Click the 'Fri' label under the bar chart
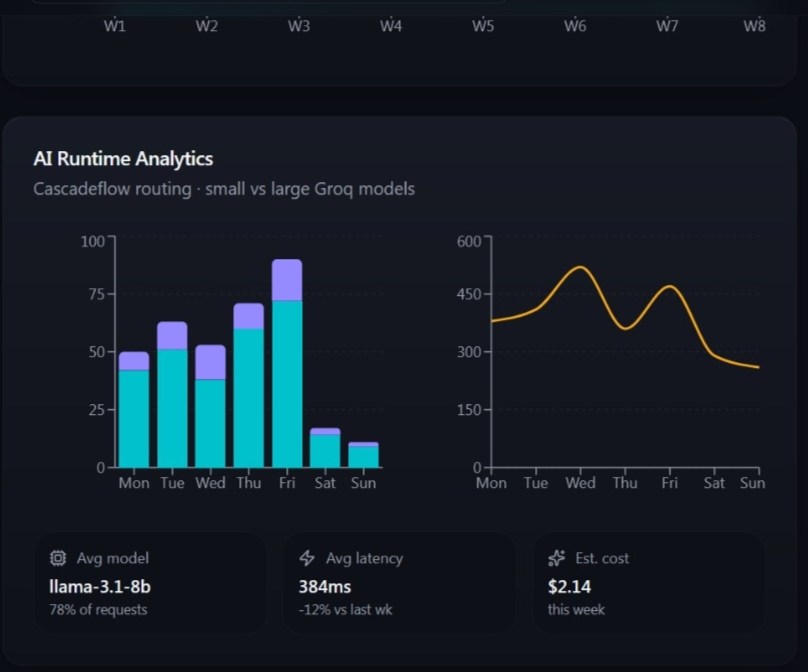The width and height of the screenshot is (808, 672). pos(287,483)
